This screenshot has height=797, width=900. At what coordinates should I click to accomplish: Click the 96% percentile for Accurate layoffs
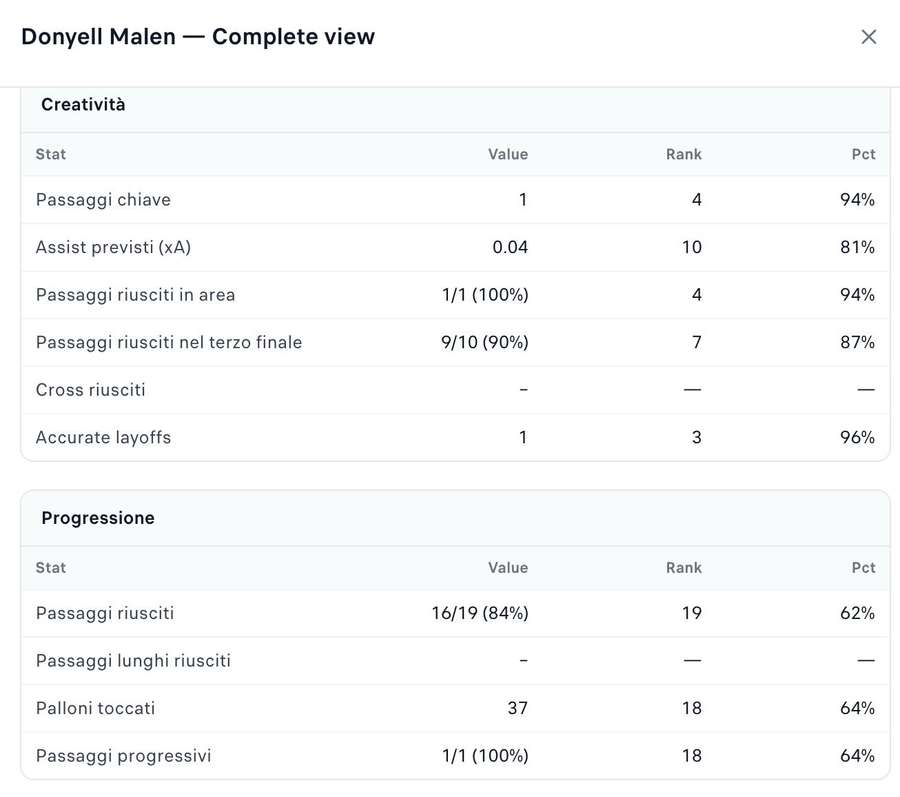[x=858, y=438]
